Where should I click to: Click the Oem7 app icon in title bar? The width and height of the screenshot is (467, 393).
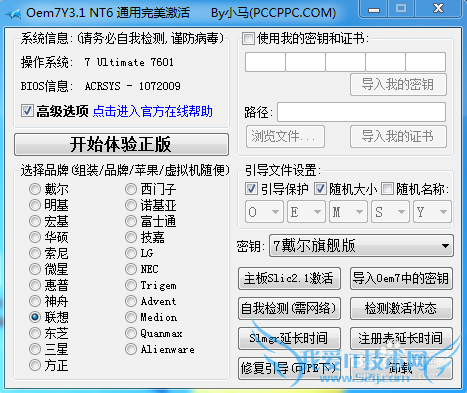(x=14, y=13)
